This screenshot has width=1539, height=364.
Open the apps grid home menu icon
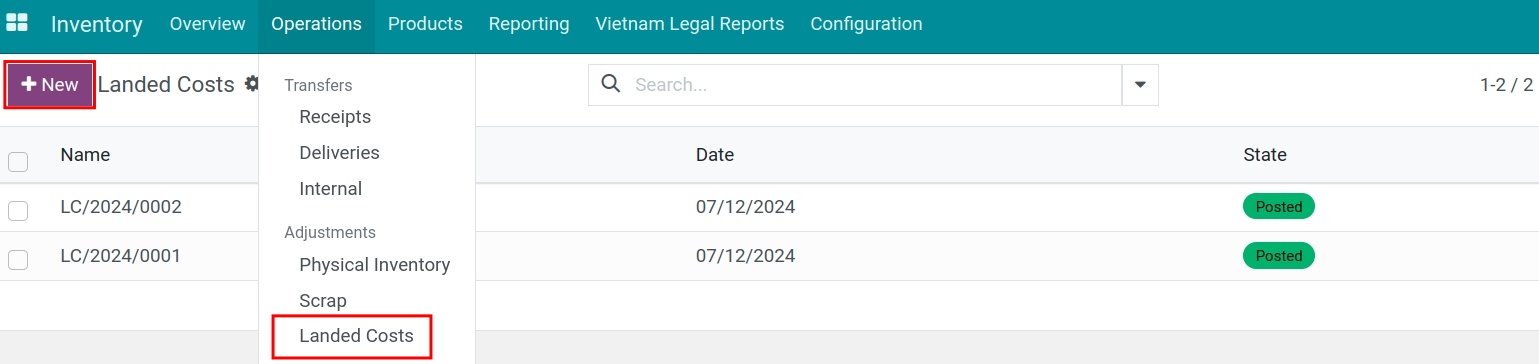point(17,22)
